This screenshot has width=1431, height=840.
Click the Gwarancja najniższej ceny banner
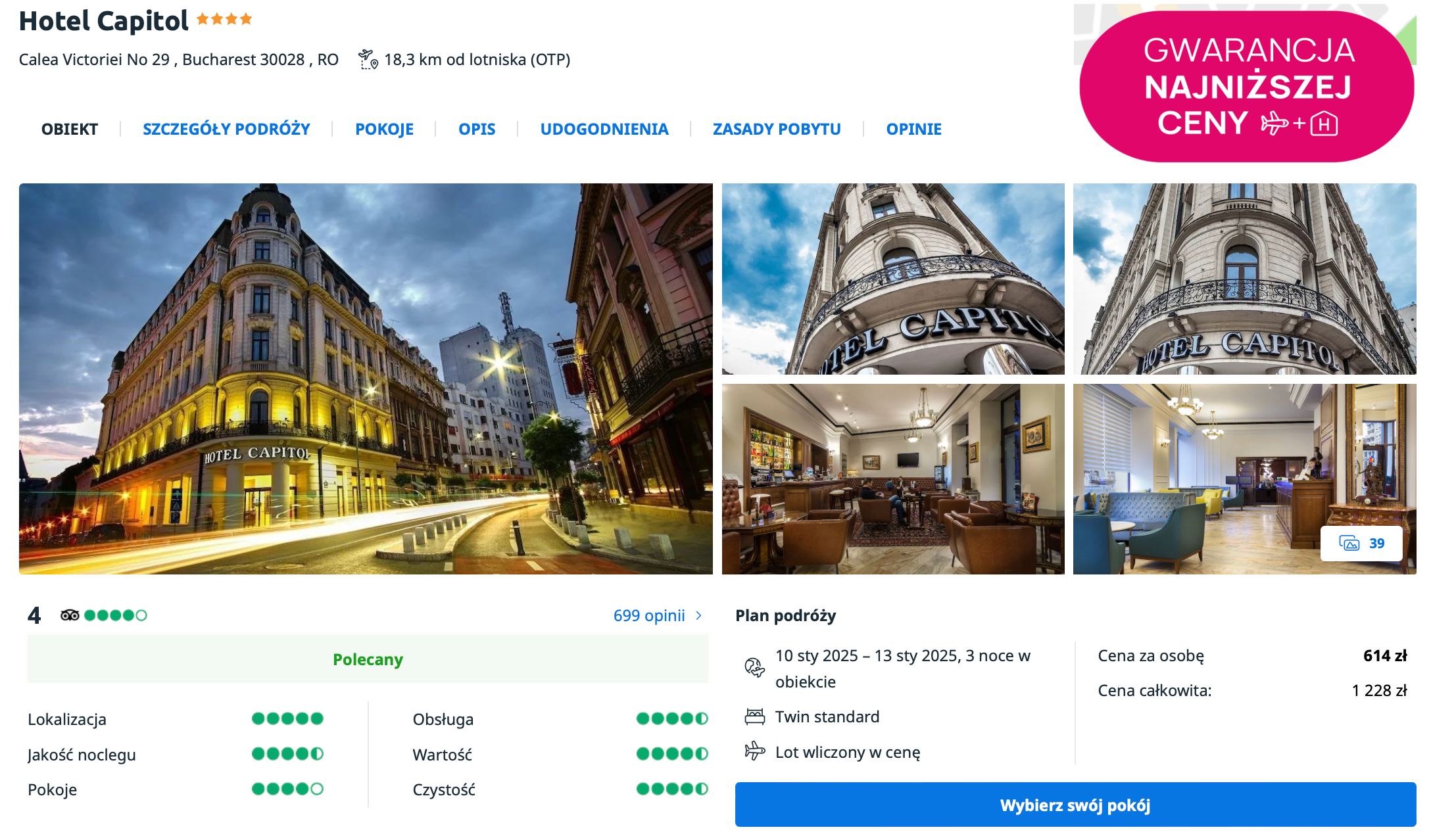tap(1246, 85)
